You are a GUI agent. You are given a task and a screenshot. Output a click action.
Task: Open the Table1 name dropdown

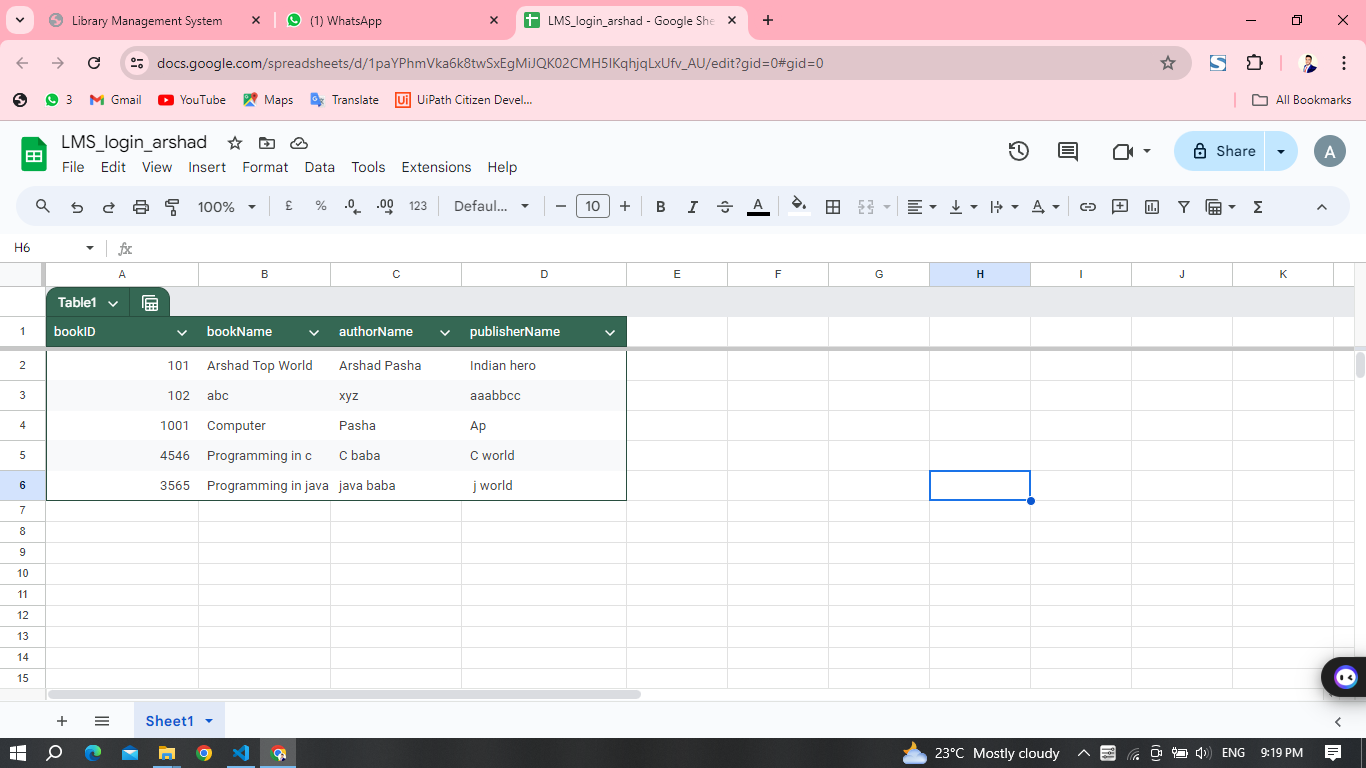pyautogui.click(x=113, y=303)
